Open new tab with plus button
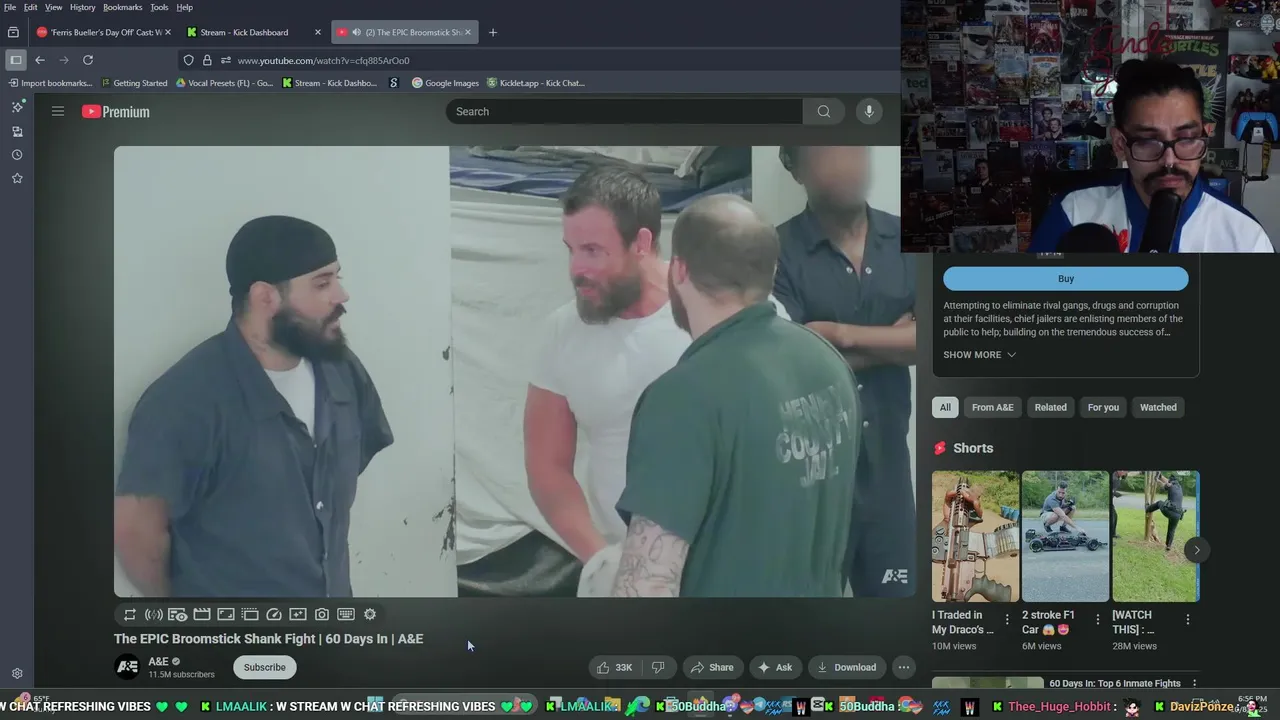1280x720 pixels. 492,32
